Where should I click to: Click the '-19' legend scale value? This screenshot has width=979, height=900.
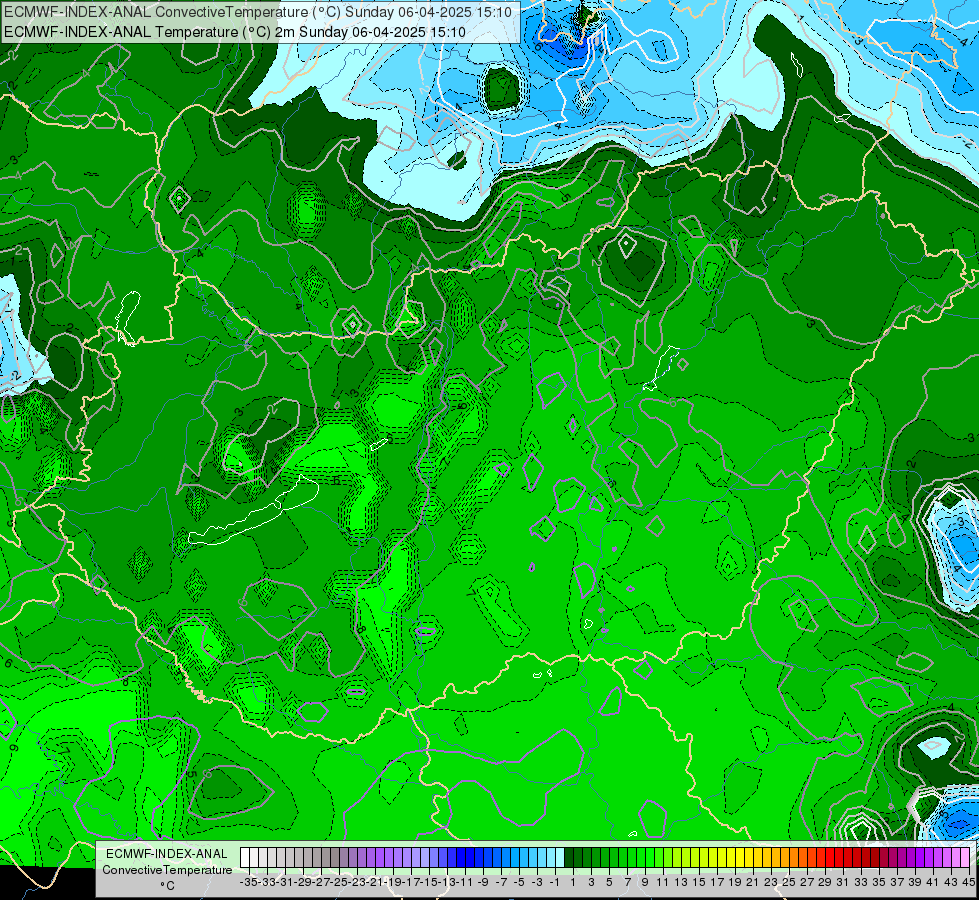(393, 882)
